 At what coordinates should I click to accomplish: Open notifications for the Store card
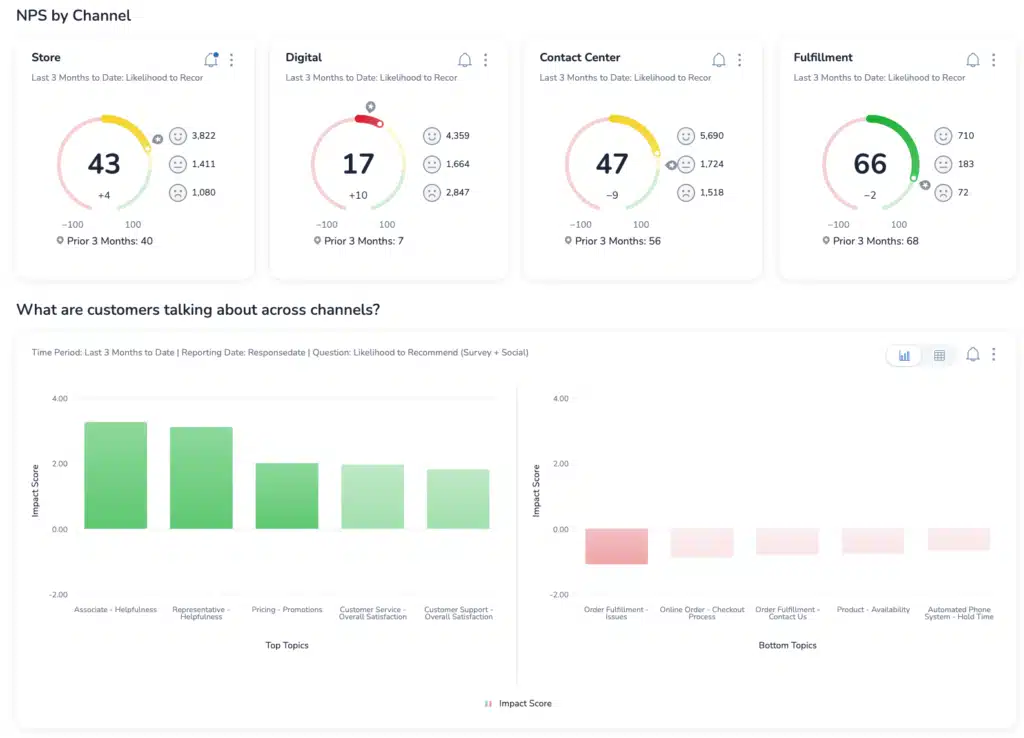click(x=211, y=60)
